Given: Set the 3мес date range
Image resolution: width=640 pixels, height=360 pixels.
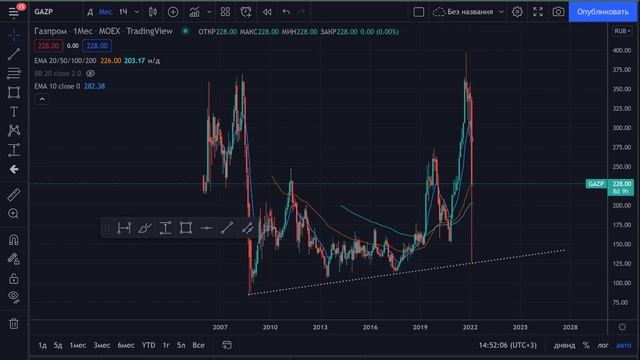Looking at the screenshot, I should [102, 345].
